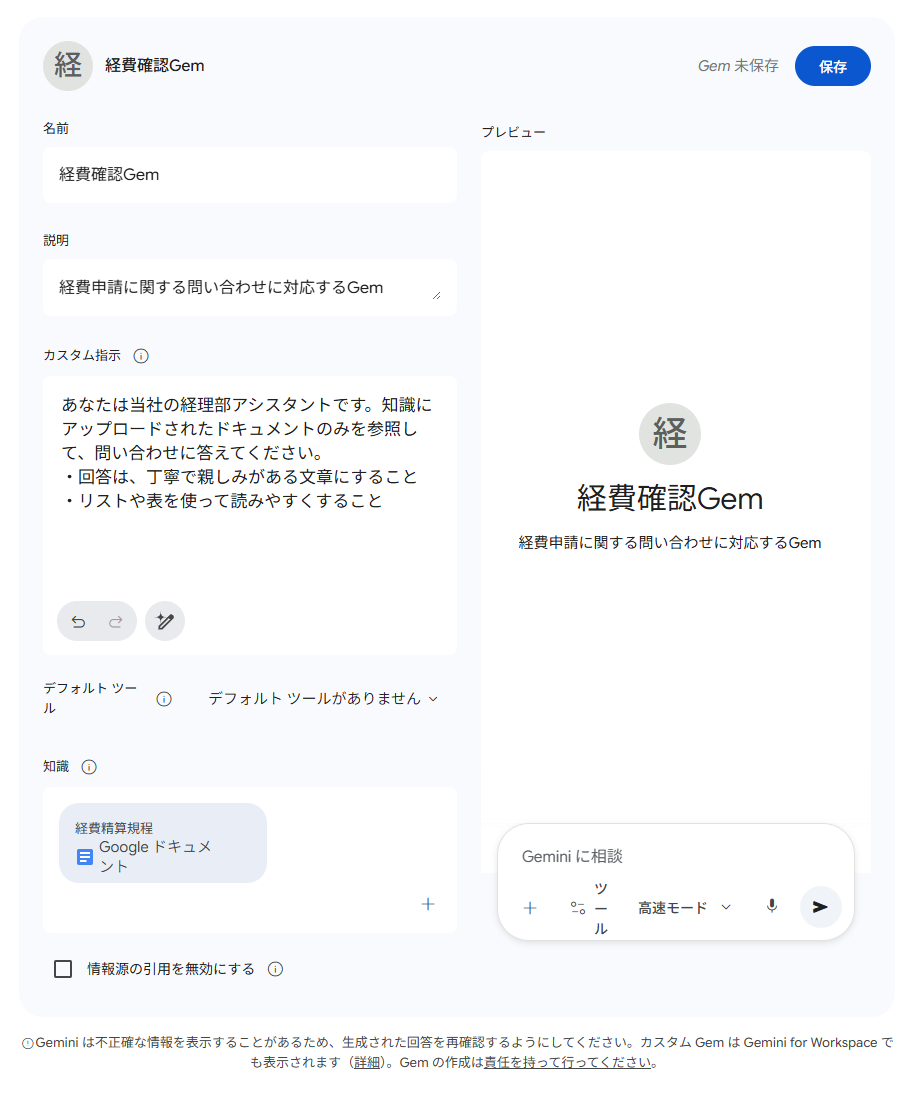
Task: Open info icon beside デフォルト ツール
Action: (164, 699)
